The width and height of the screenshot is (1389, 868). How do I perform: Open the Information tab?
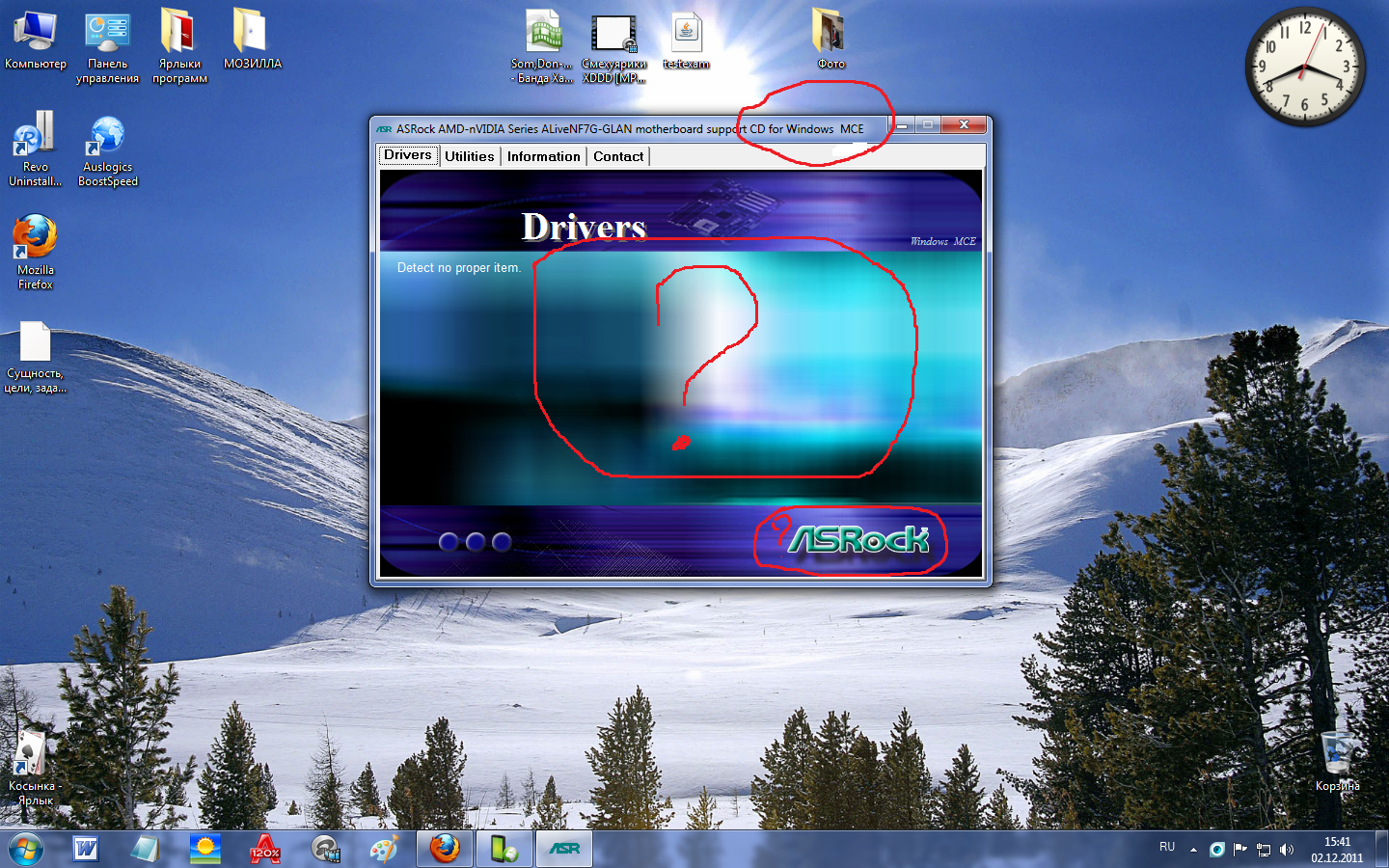click(x=543, y=156)
